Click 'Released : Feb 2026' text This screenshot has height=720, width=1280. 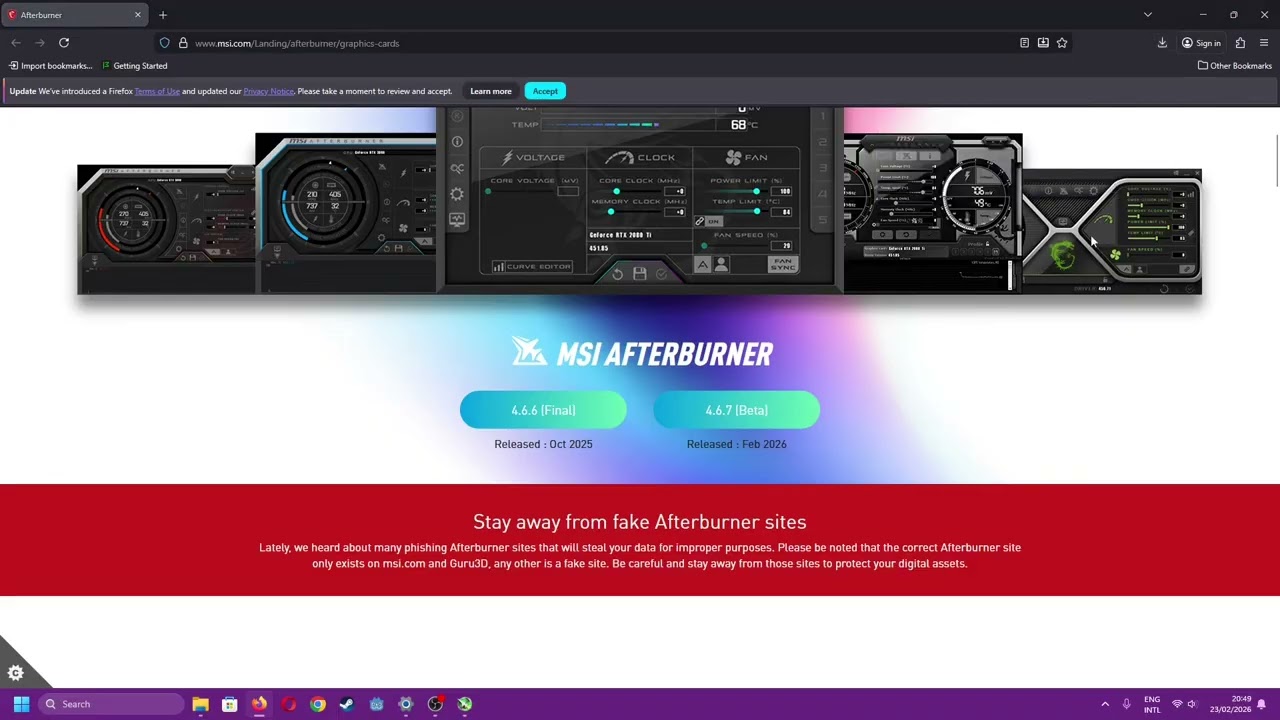[736, 444]
